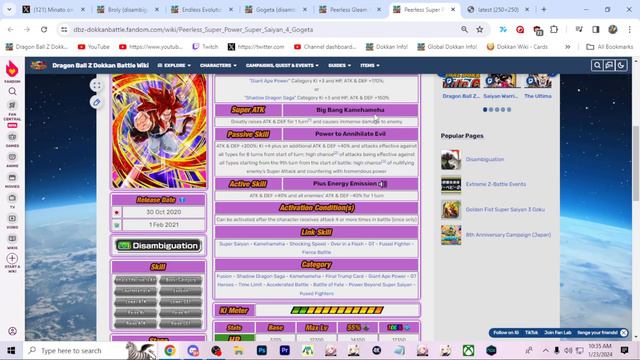Click the Release Date info icon
This screenshot has height=360, width=640.
[182, 200]
